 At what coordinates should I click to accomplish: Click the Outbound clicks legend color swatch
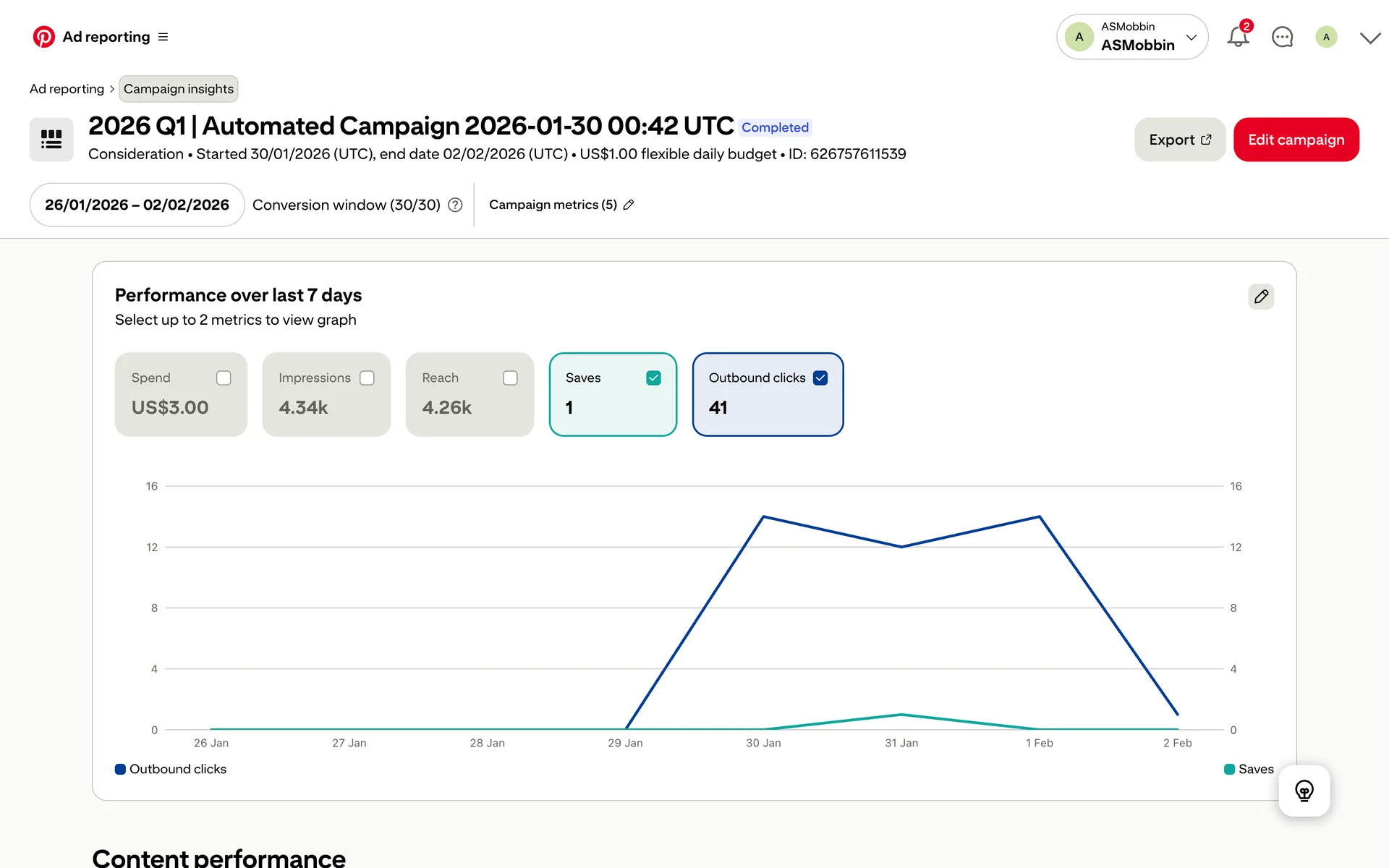pyautogui.click(x=120, y=769)
